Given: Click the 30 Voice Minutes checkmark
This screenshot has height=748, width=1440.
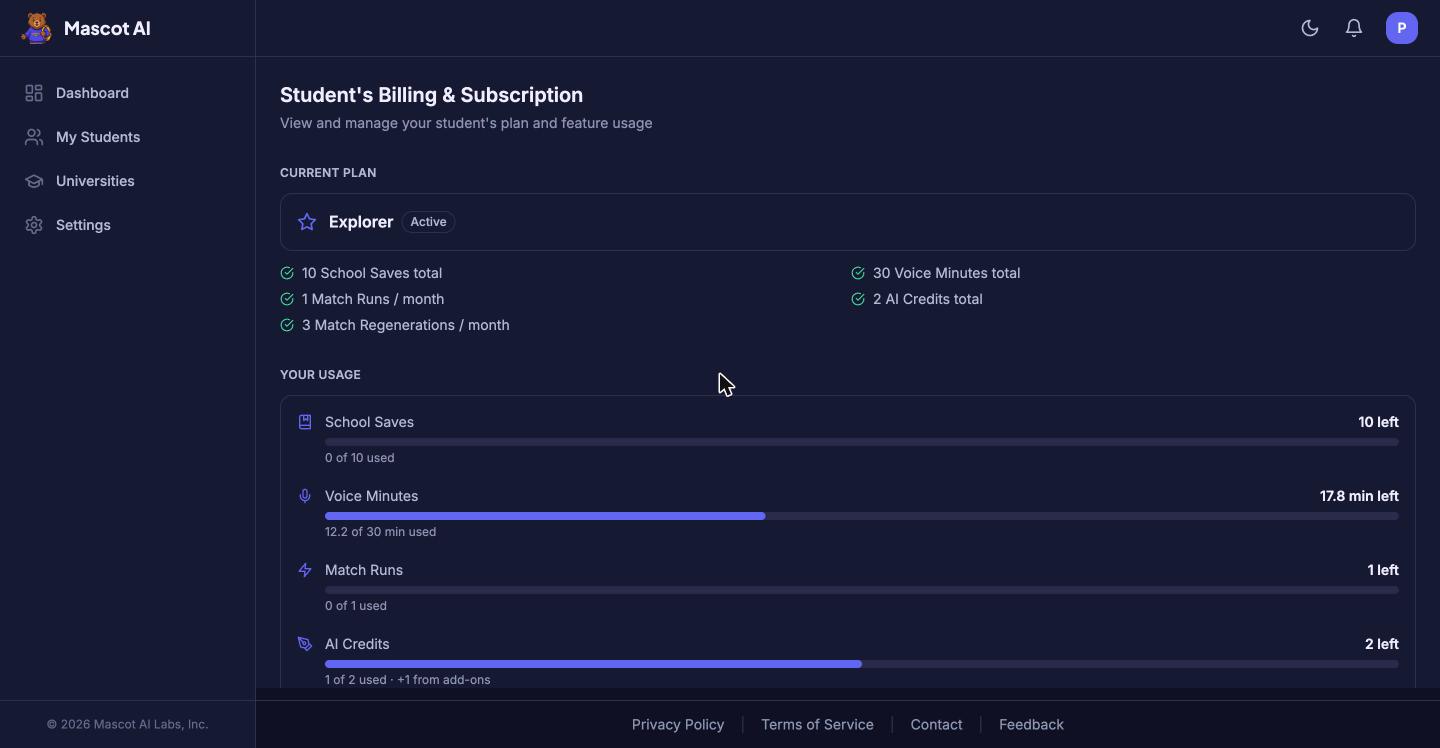Looking at the screenshot, I should pyautogui.click(x=858, y=273).
